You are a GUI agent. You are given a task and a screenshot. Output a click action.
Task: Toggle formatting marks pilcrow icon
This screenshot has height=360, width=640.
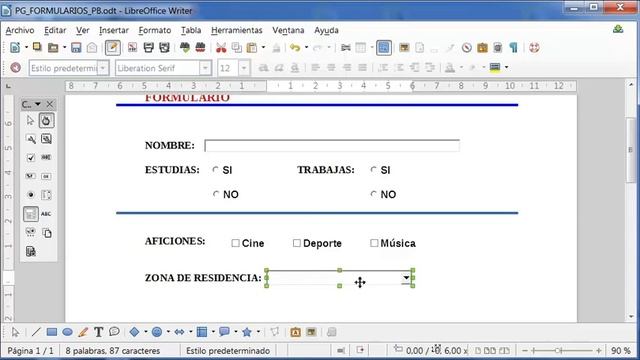(513, 48)
